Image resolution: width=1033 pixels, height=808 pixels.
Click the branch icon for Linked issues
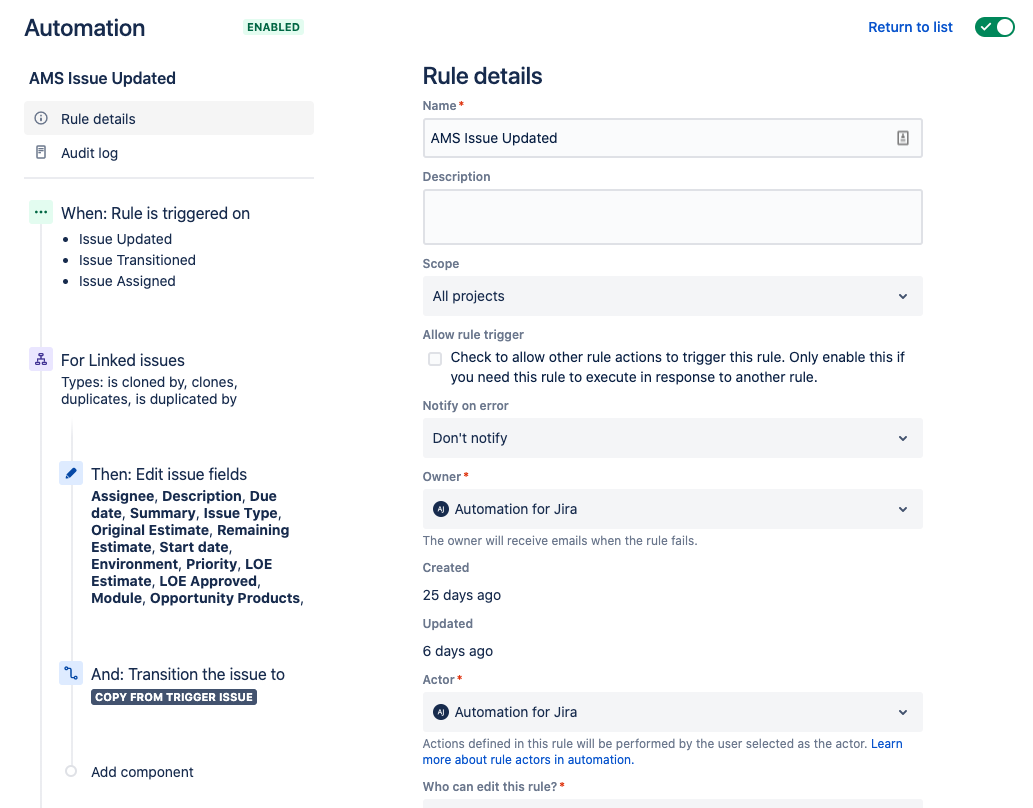point(41,359)
